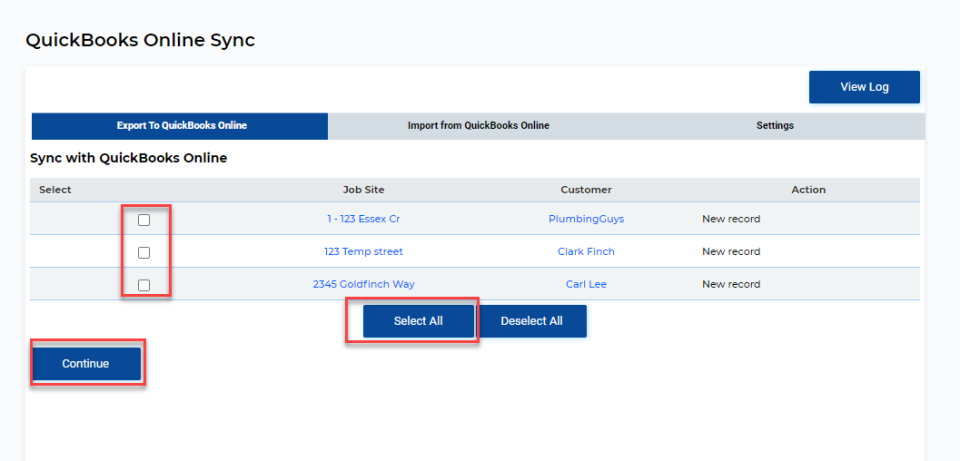Image resolution: width=960 pixels, height=461 pixels.
Task: Check the box for 1 - 123 Essex Cr
Action: click(x=144, y=220)
